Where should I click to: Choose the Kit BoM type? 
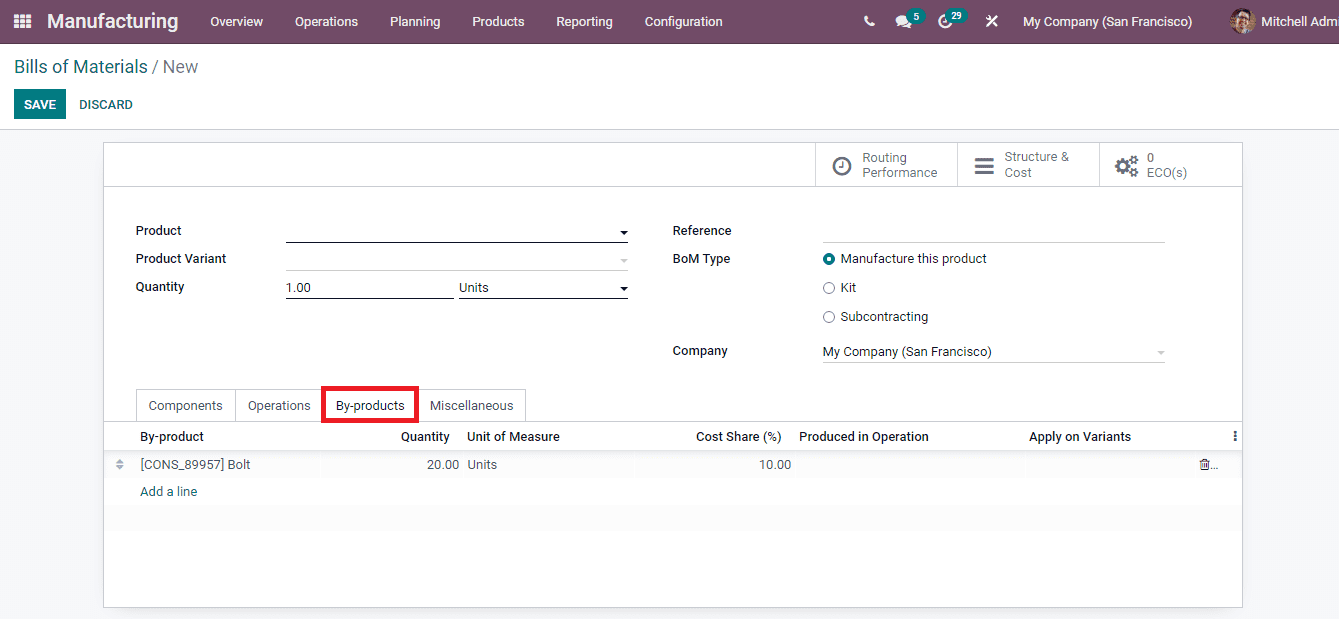829,287
